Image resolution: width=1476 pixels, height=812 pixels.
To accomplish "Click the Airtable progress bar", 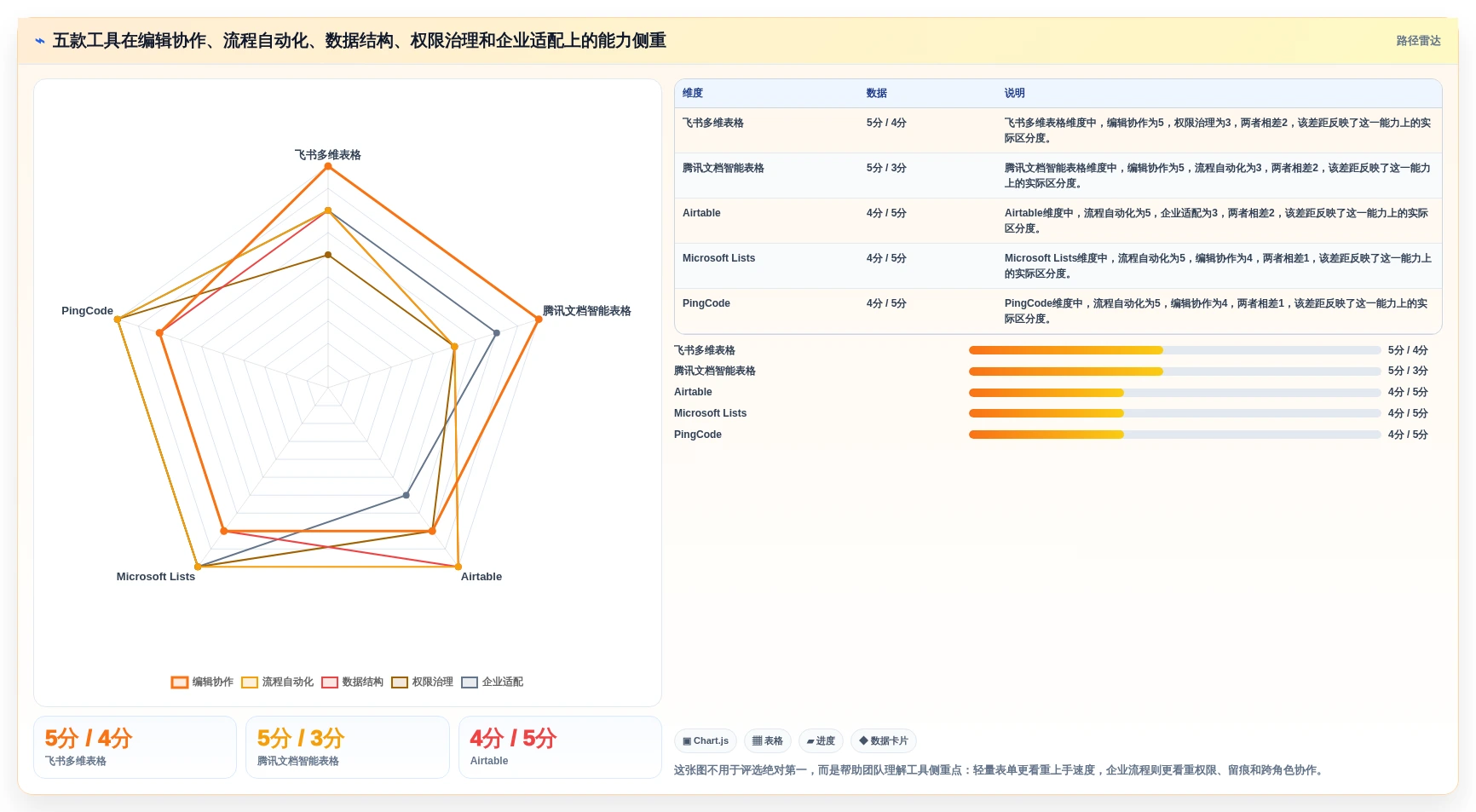I will coord(1174,392).
